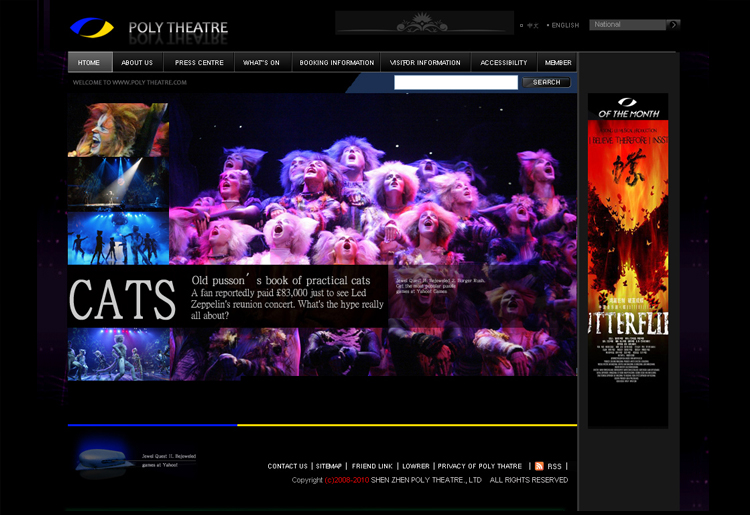This screenshot has width=750, height=515.
Task: Open the HTOME tab
Action: coord(90,62)
